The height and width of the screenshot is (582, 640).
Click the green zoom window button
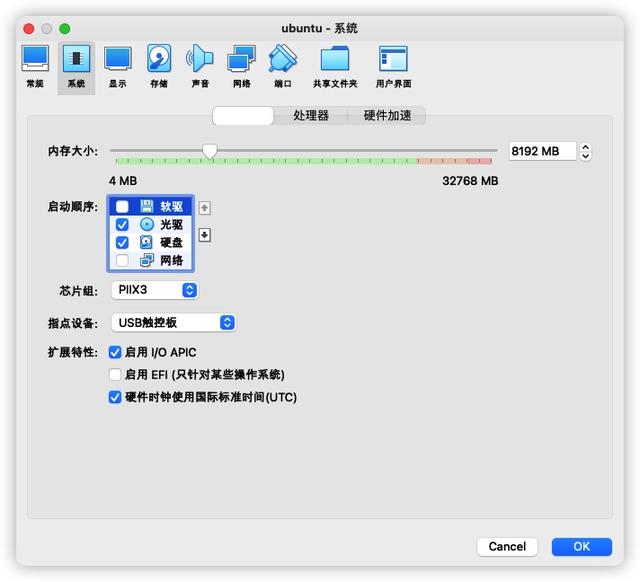(x=64, y=29)
